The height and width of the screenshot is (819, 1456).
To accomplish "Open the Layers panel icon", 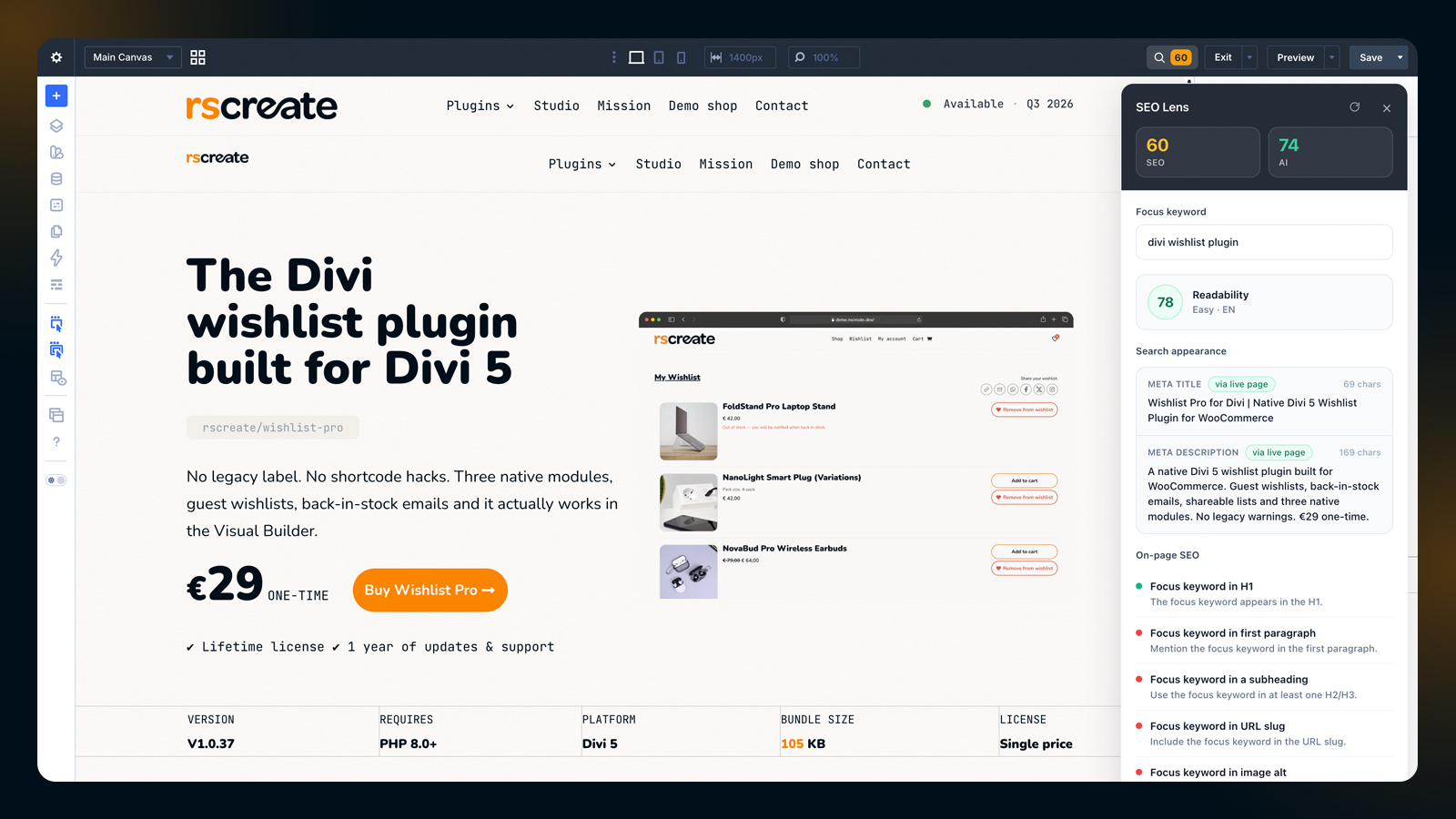I will (56, 126).
